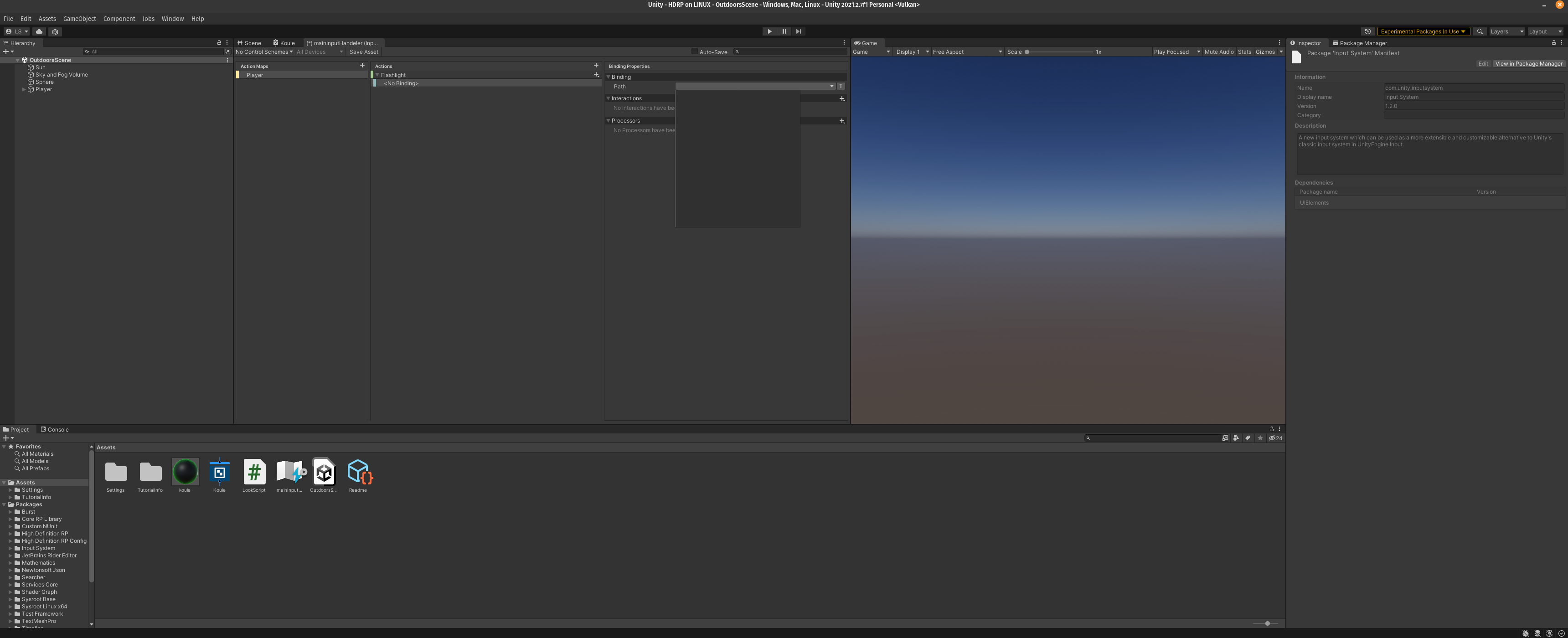Click the Game view Scale slider
This screenshot has height=638, width=1568.
1059,52
